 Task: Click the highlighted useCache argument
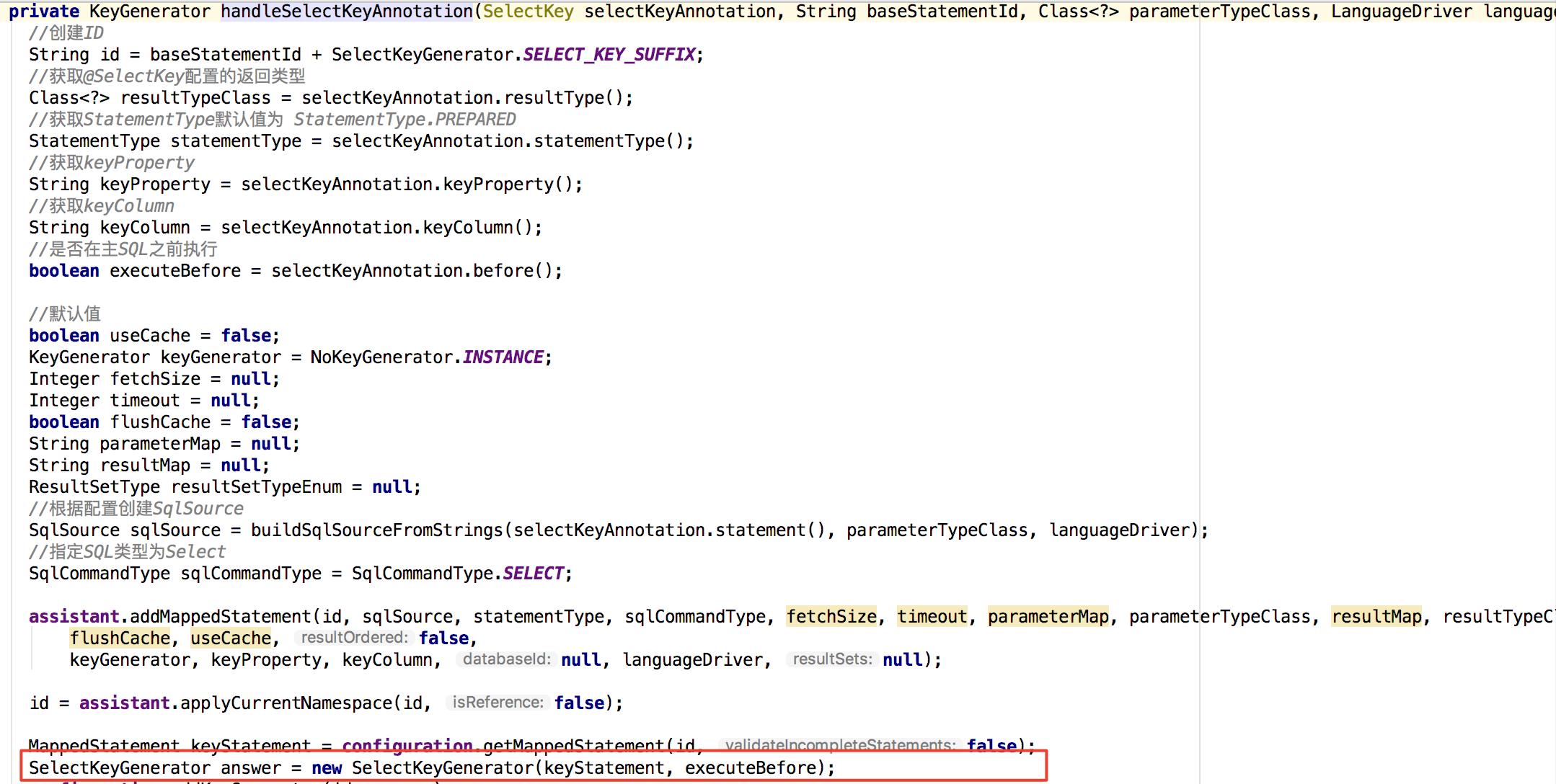tap(231, 638)
